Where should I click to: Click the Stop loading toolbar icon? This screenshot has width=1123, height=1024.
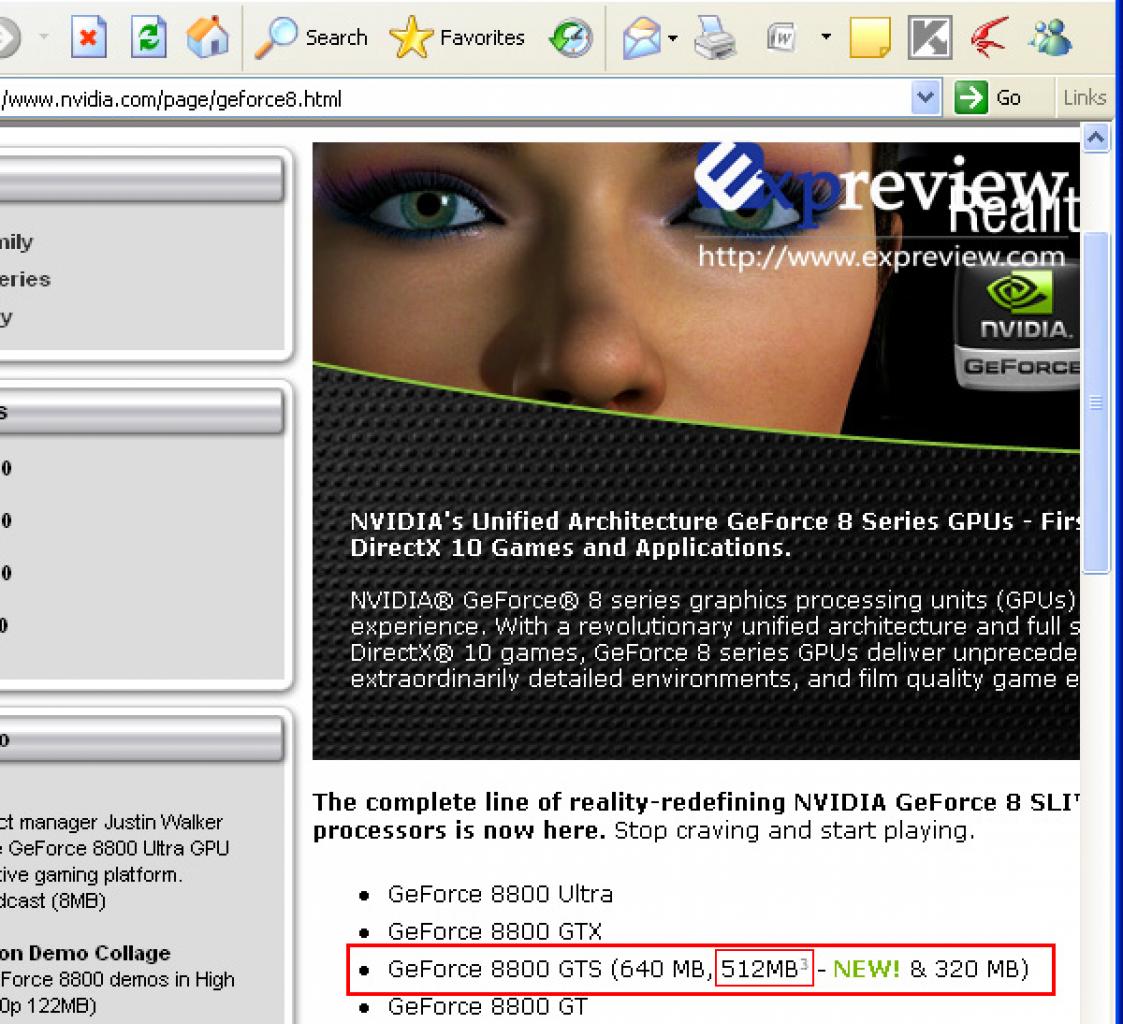tap(89, 36)
